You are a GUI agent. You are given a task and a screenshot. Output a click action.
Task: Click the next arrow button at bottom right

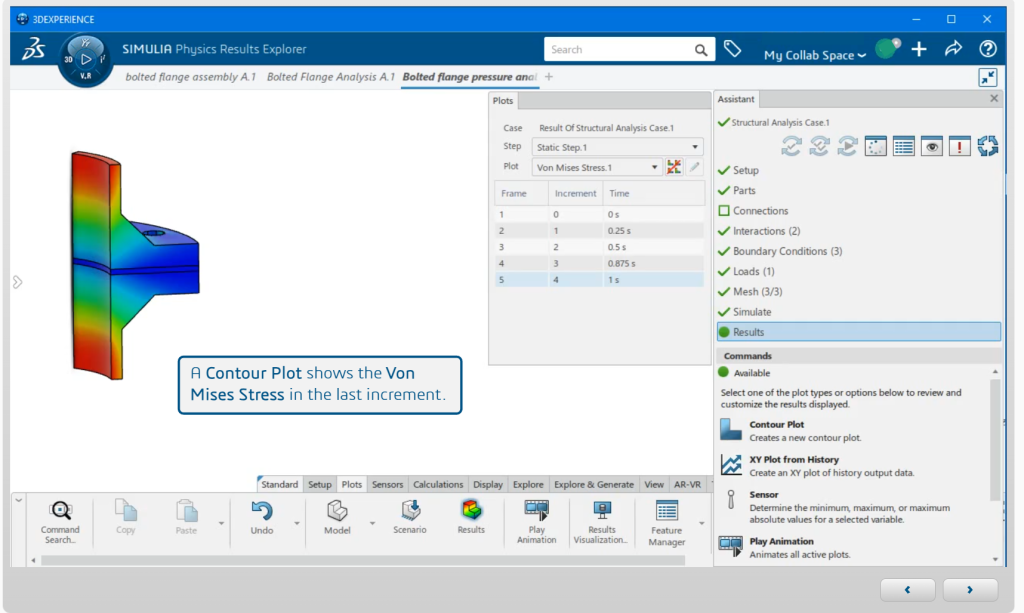point(970,589)
